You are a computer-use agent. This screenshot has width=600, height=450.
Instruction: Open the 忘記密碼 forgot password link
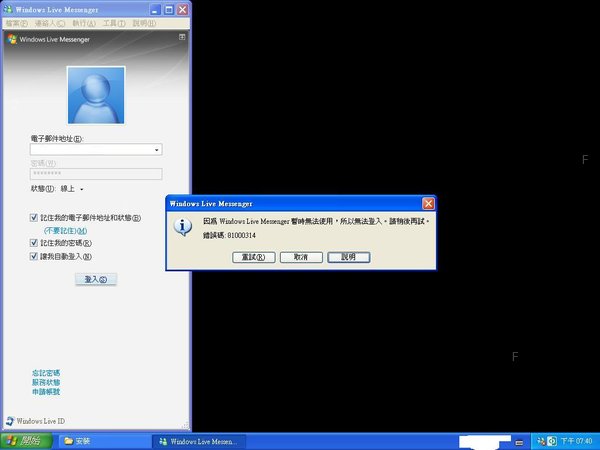[46, 373]
